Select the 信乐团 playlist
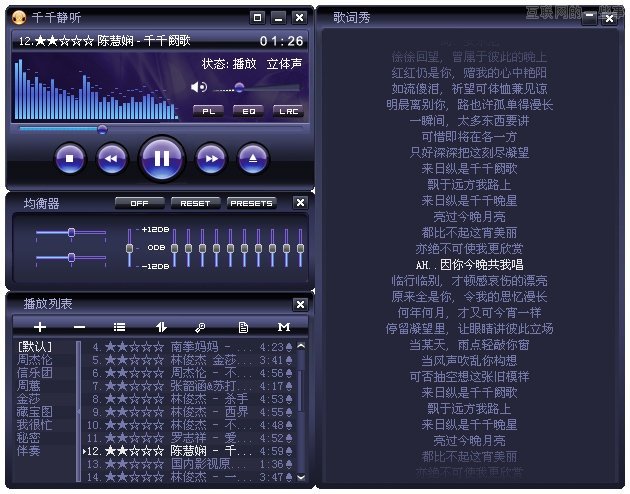The width and height of the screenshot is (630, 494). [35, 372]
